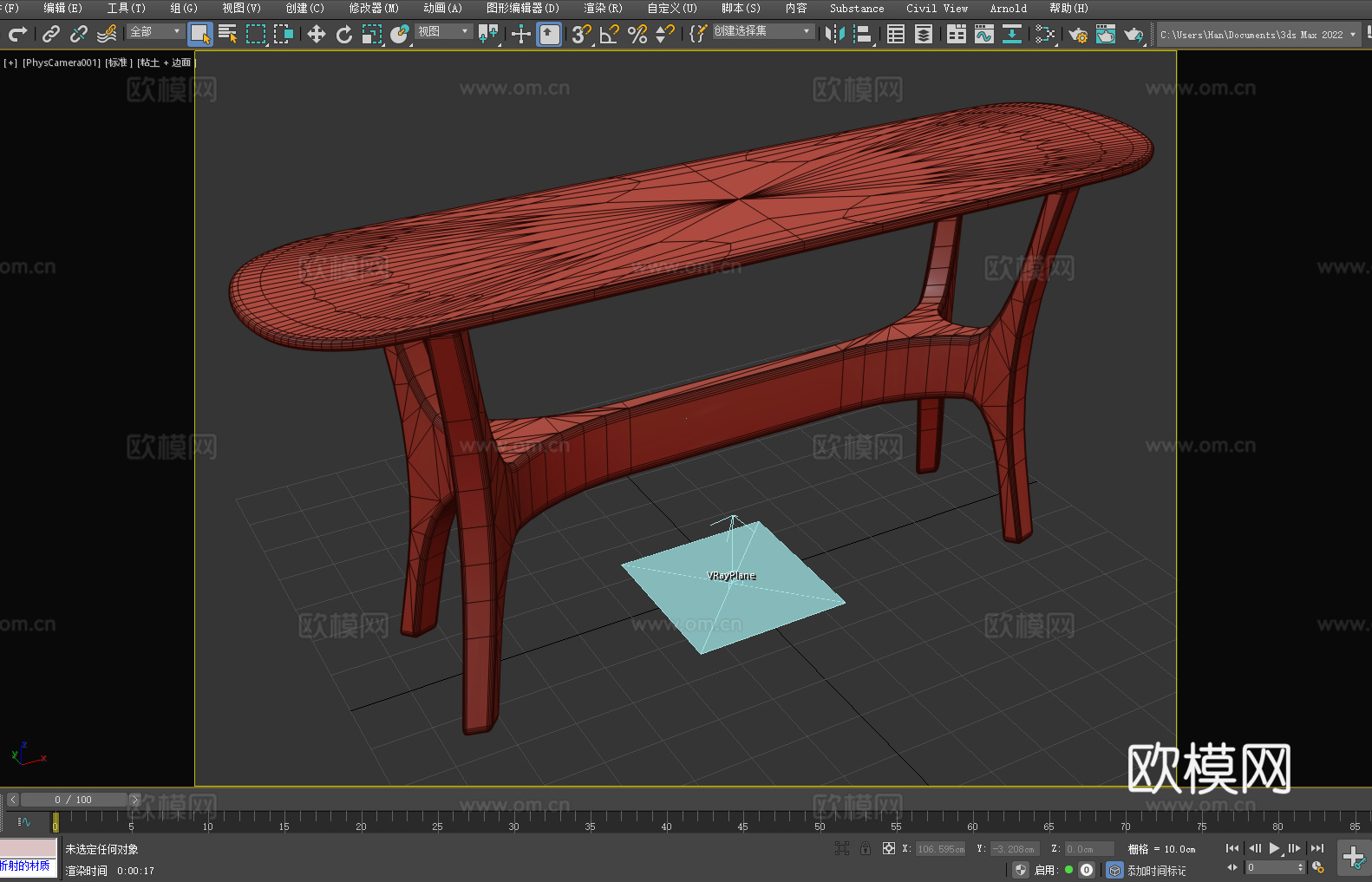Play the animation
Image resolution: width=1372 pixels, height=882 pixels.
[1275, 848]
